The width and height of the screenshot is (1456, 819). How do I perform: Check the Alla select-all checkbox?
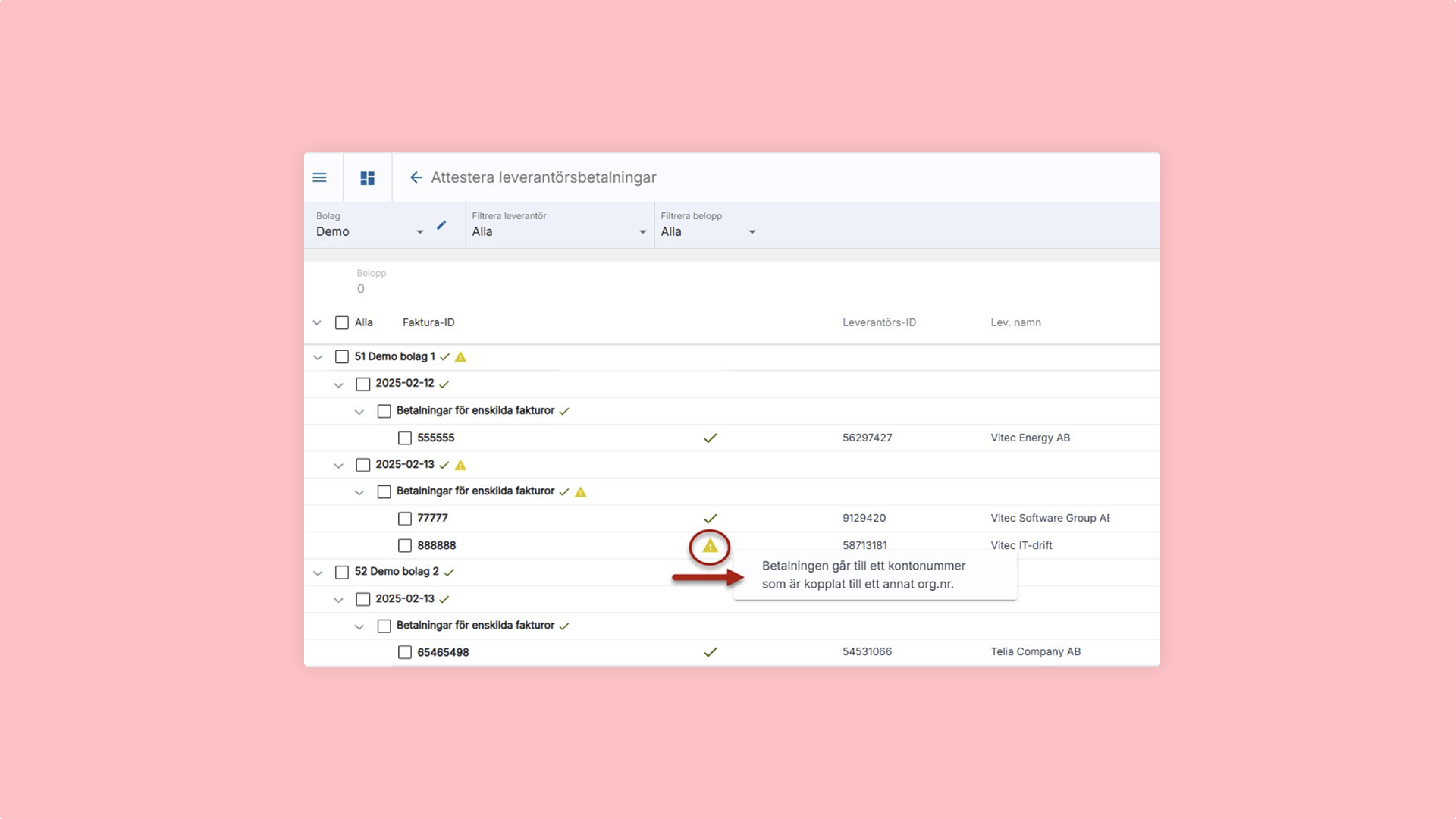click(342, 323)
